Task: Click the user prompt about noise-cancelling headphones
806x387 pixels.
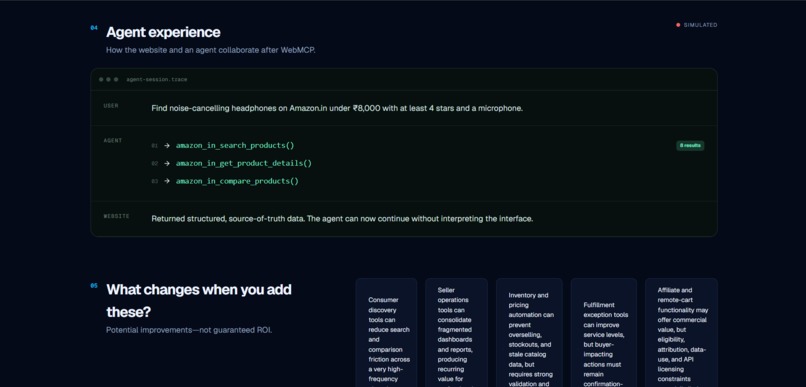Action: click(337, 108)
